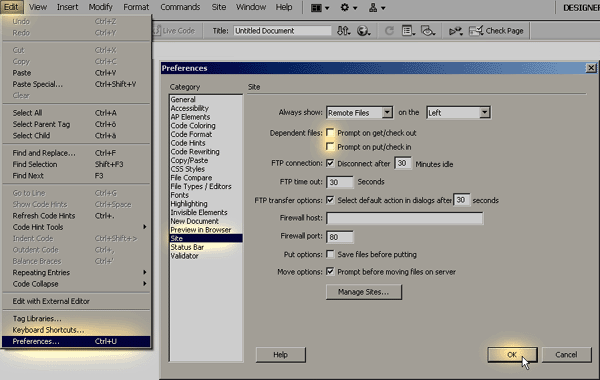Open the Site network icon menu

(x=377, y=8)
